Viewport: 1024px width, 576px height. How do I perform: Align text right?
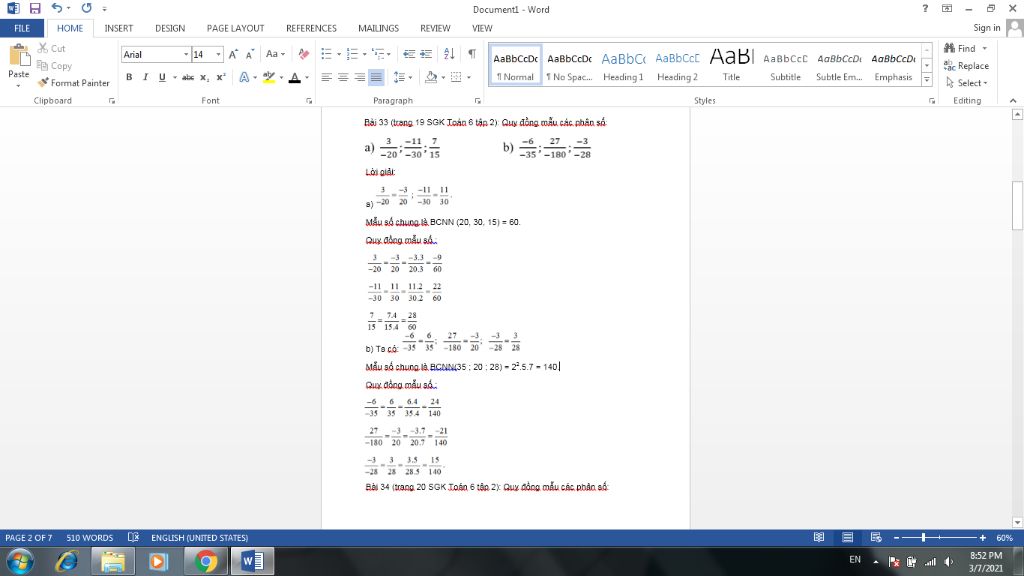point(359,77)
